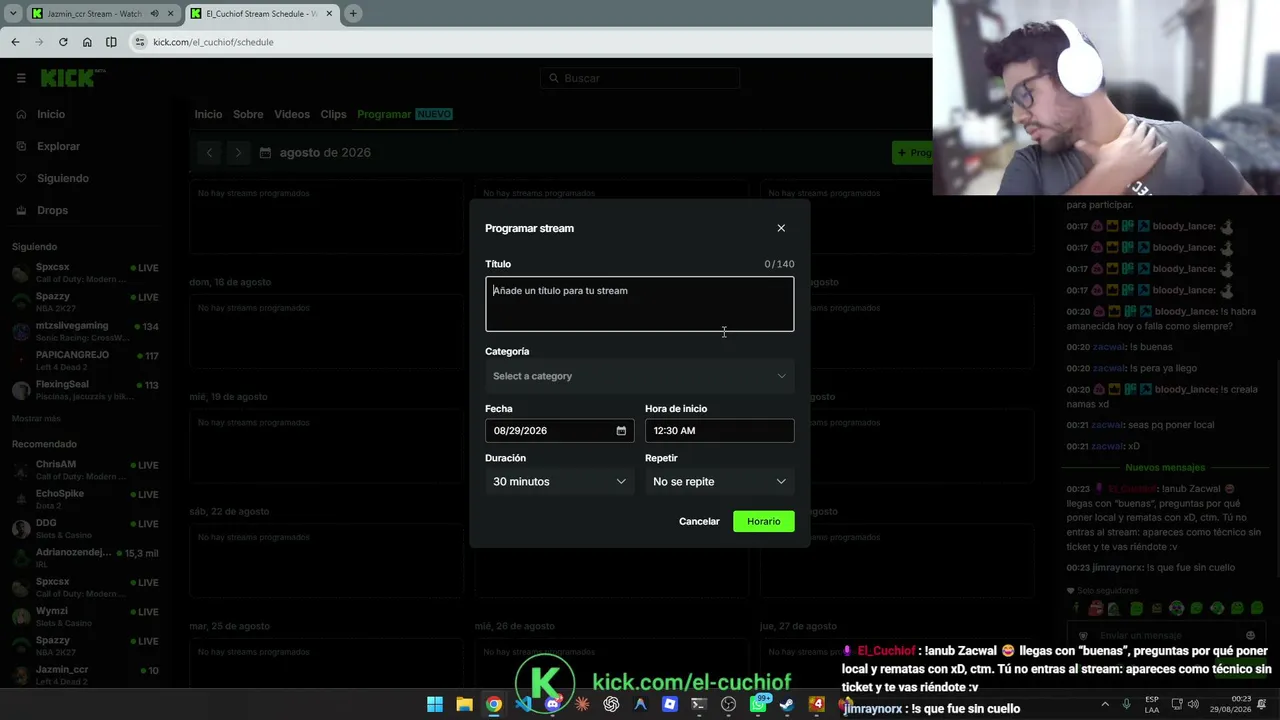
Task: Click the Kick logo
Action: (x=72, y=78)
